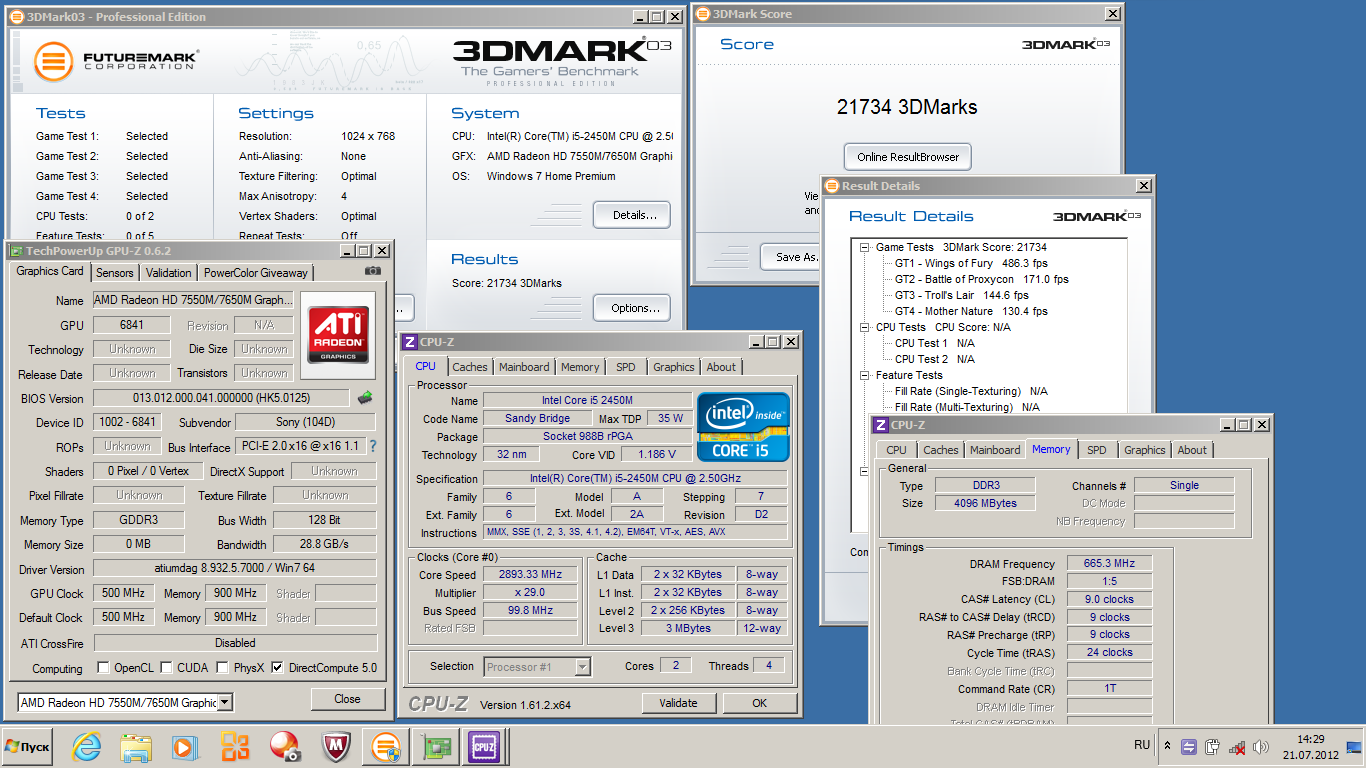Click the RU language indicator
The image size is (1366, 768).
[1142, 745]
